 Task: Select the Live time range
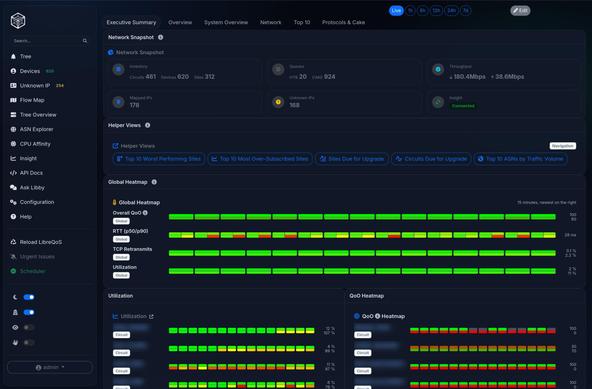click(x=396, y=11)
